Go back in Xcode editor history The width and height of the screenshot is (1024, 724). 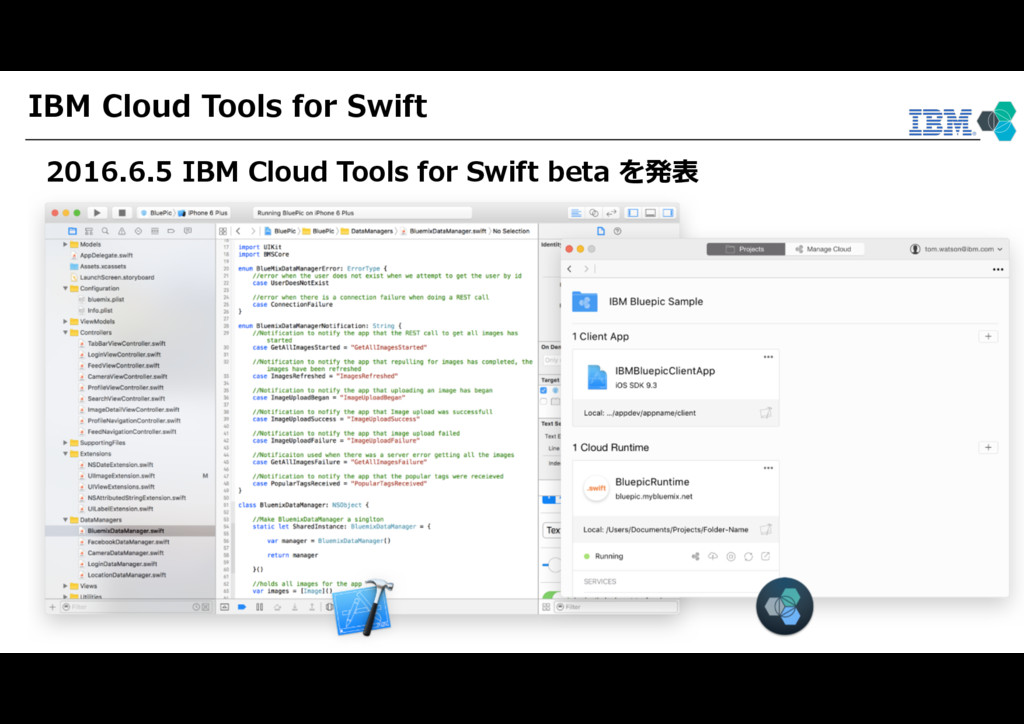coord(238,231)
